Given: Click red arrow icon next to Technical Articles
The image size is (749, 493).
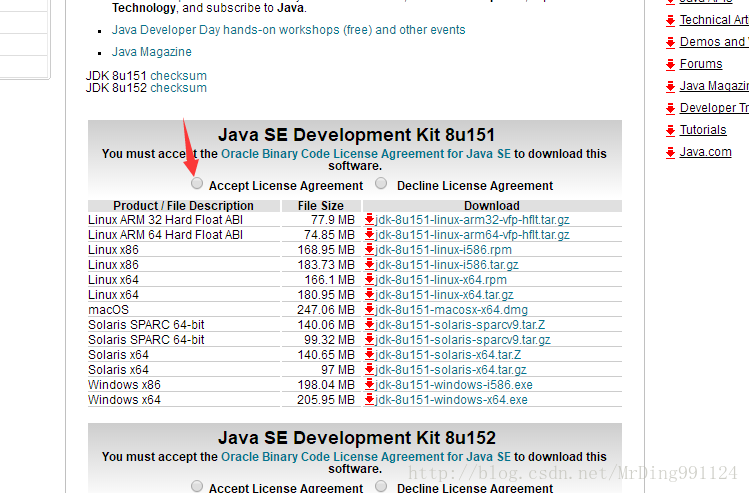Looking at the screenshot, I should [x=671, y=20].
